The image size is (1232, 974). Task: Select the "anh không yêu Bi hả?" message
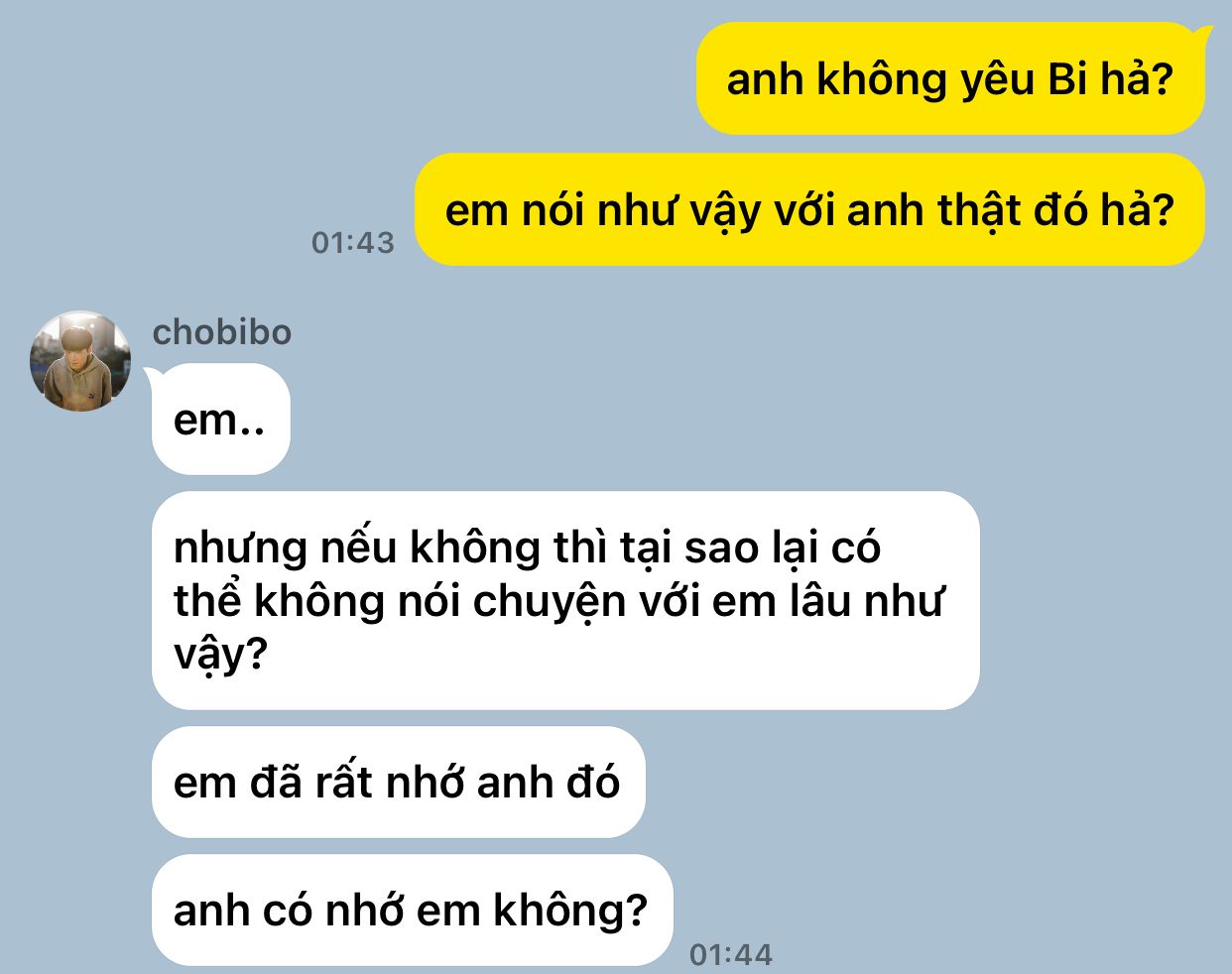(x=950, y=78)
